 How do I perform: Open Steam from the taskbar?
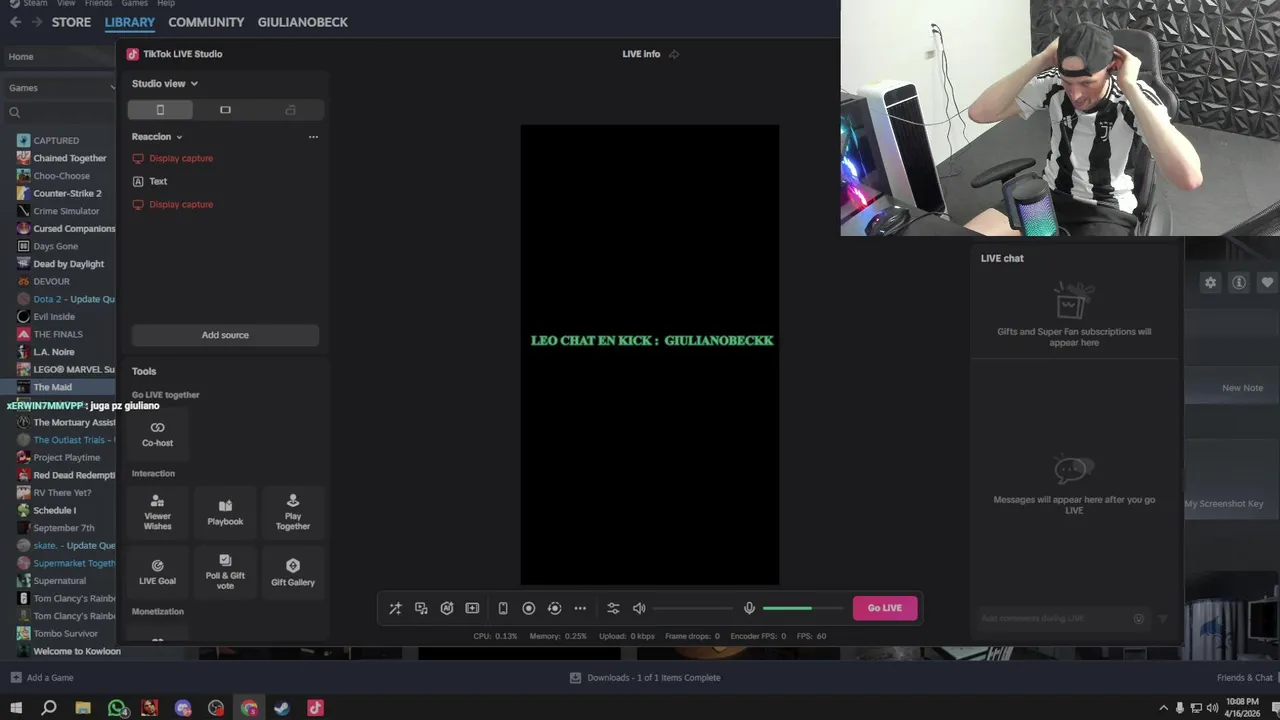282,708
